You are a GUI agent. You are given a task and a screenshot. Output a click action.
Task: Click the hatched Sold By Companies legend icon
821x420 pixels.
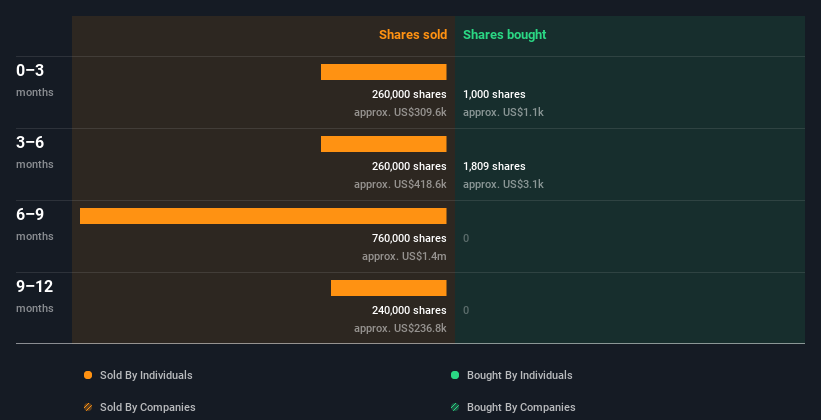[88, 407]
